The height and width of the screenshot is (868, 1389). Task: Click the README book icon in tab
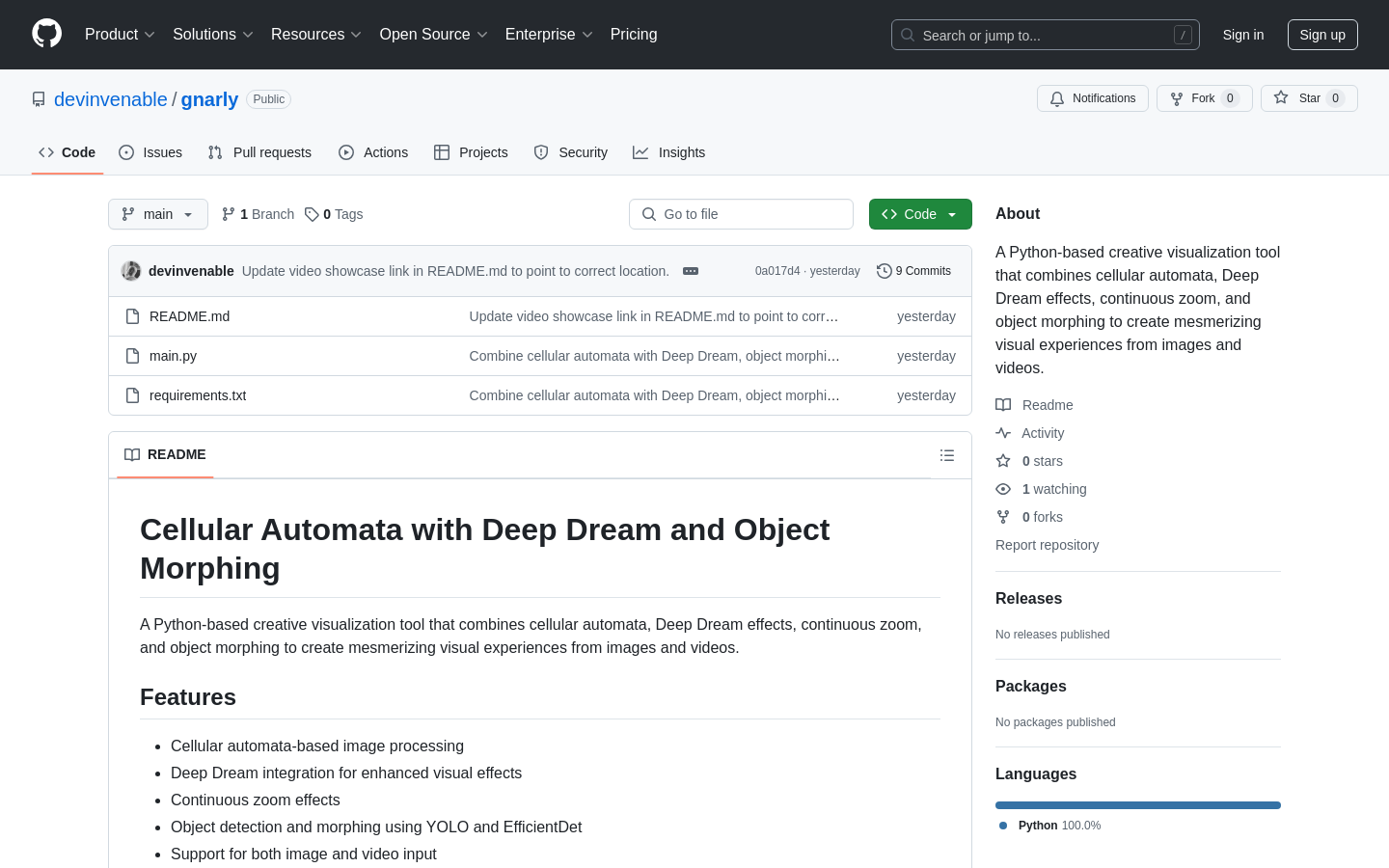click(132, 454)
